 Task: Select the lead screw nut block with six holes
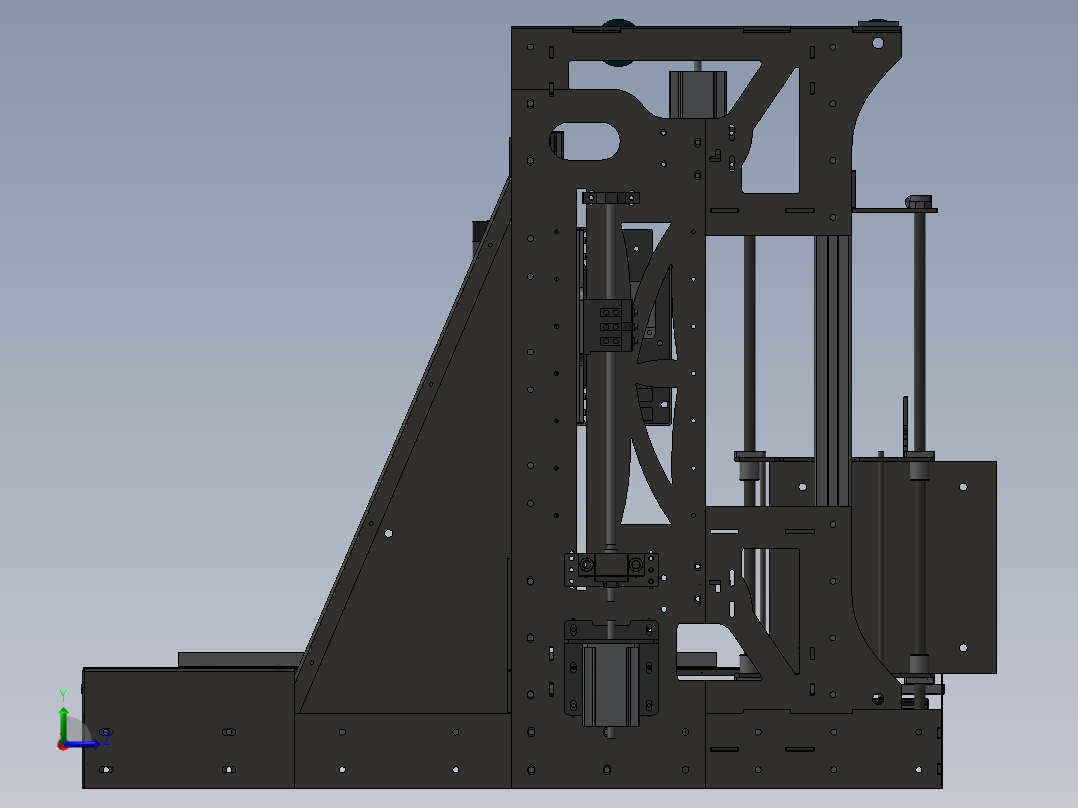608,327
